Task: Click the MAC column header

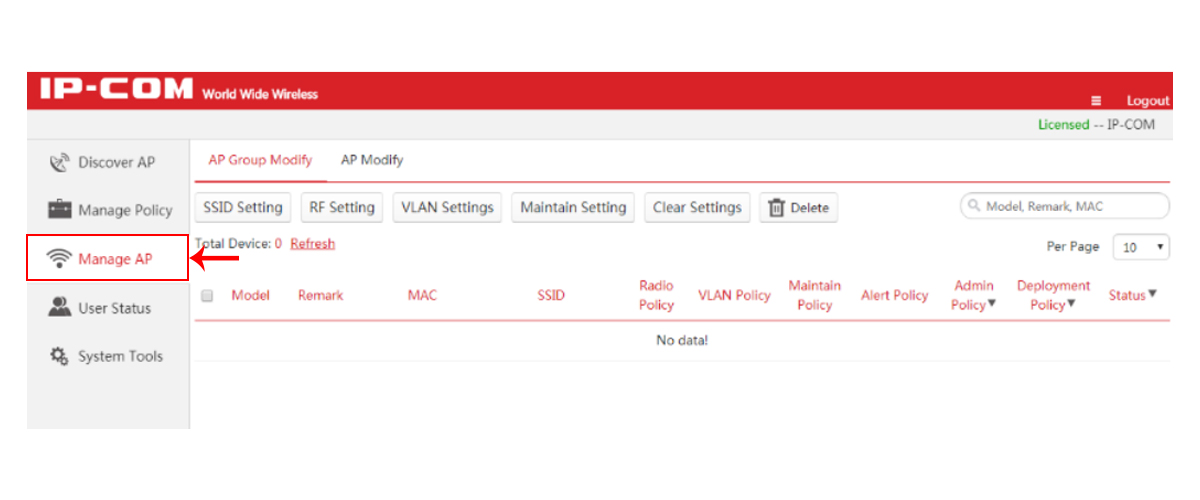Action: tap(422, 295)
